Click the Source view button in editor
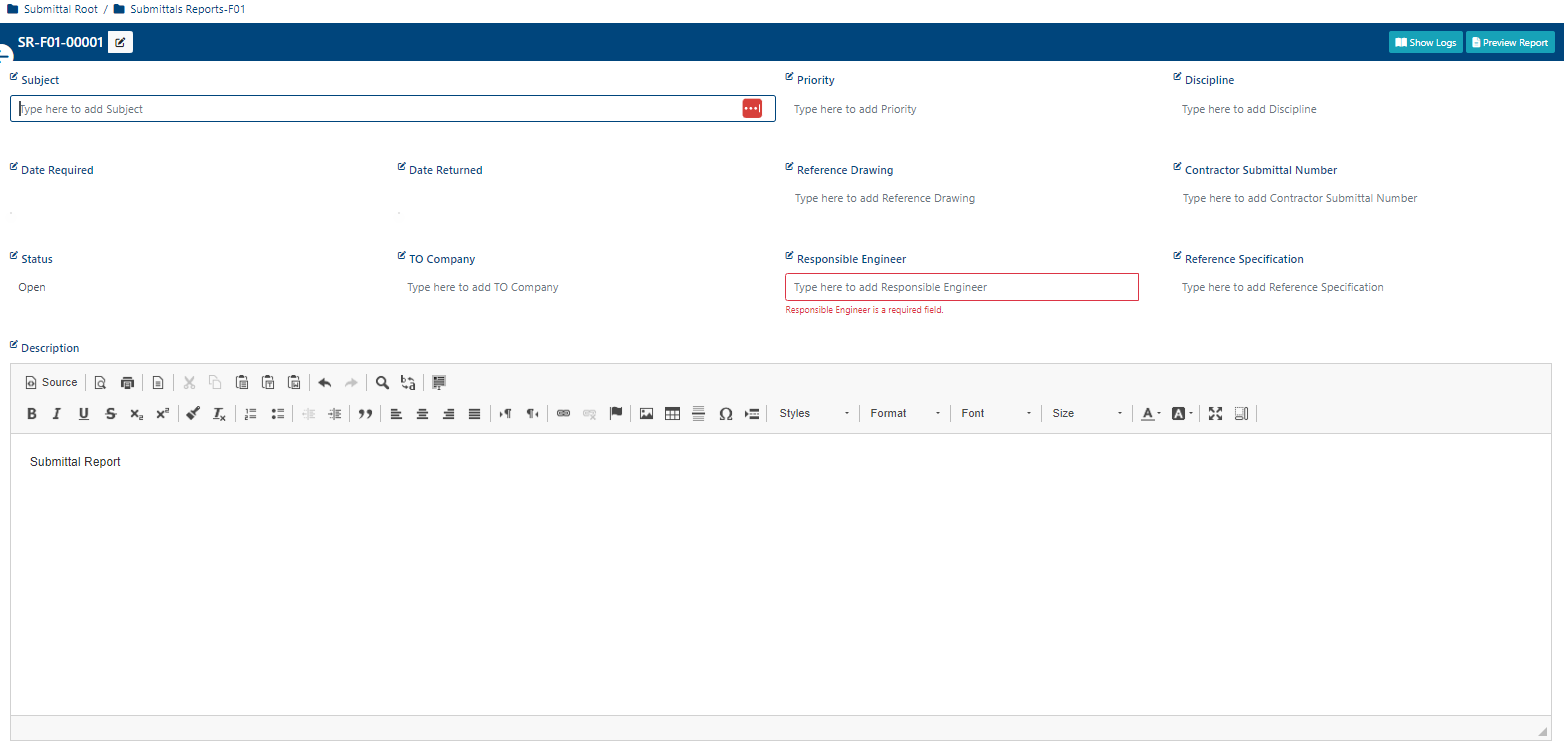The width and height of the screenshot is (1564, 750). (x=51, y=382)
